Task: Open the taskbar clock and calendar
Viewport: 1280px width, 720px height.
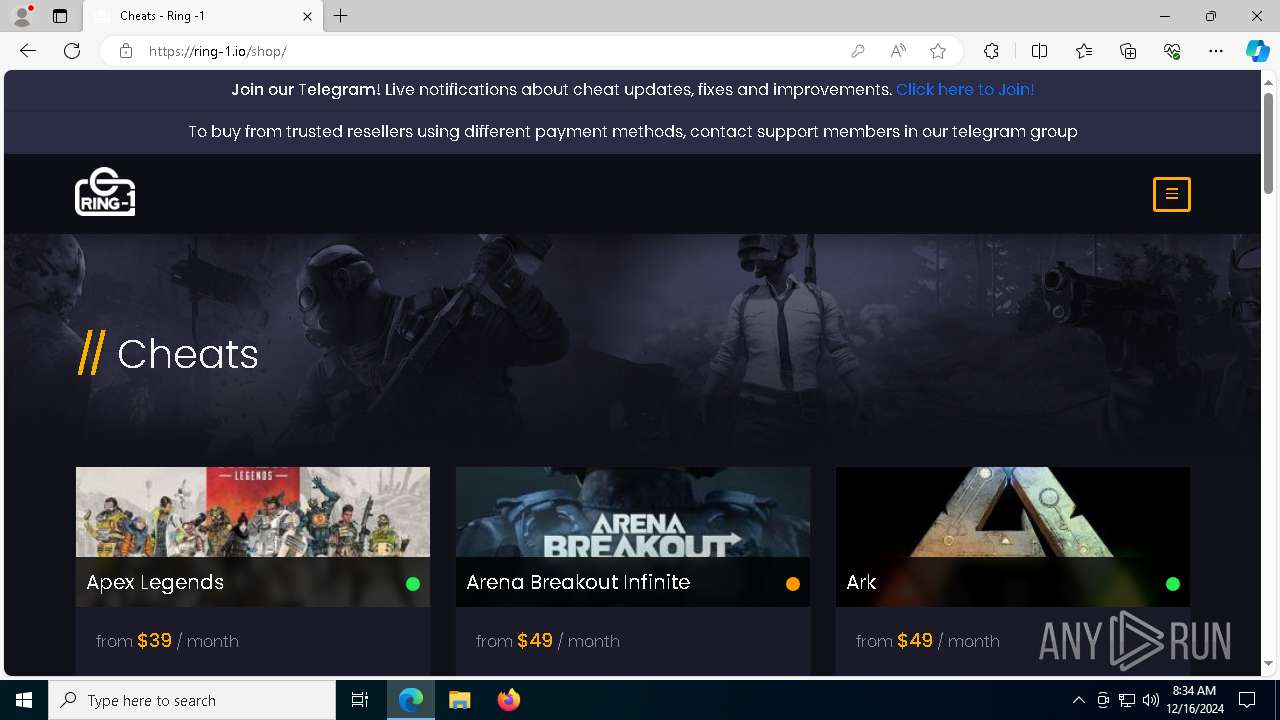Action: (x=1194, y=700)
